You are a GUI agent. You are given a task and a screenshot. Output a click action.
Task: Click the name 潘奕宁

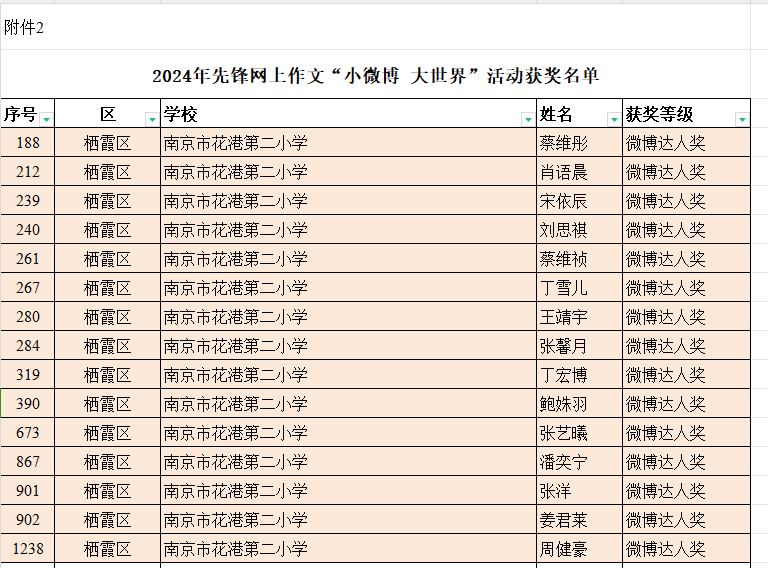click(x=563, y=462)
